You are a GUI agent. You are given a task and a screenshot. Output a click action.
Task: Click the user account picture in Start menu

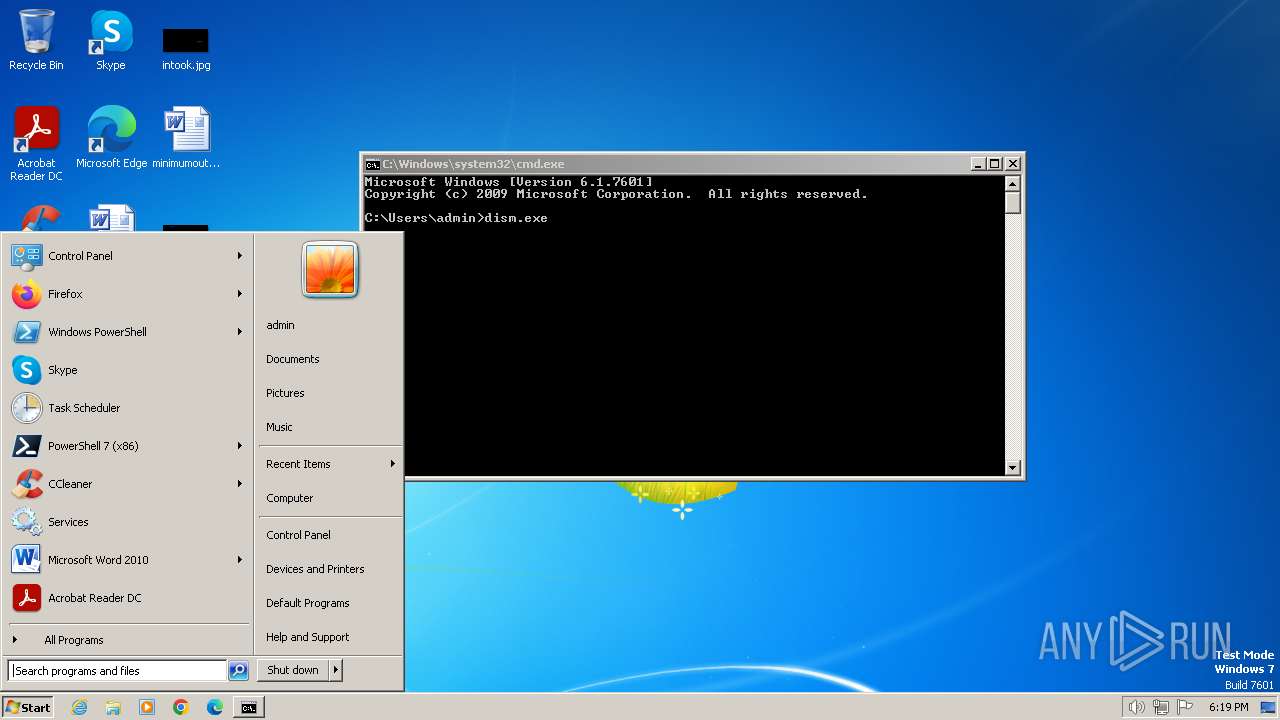click(330, 269)
